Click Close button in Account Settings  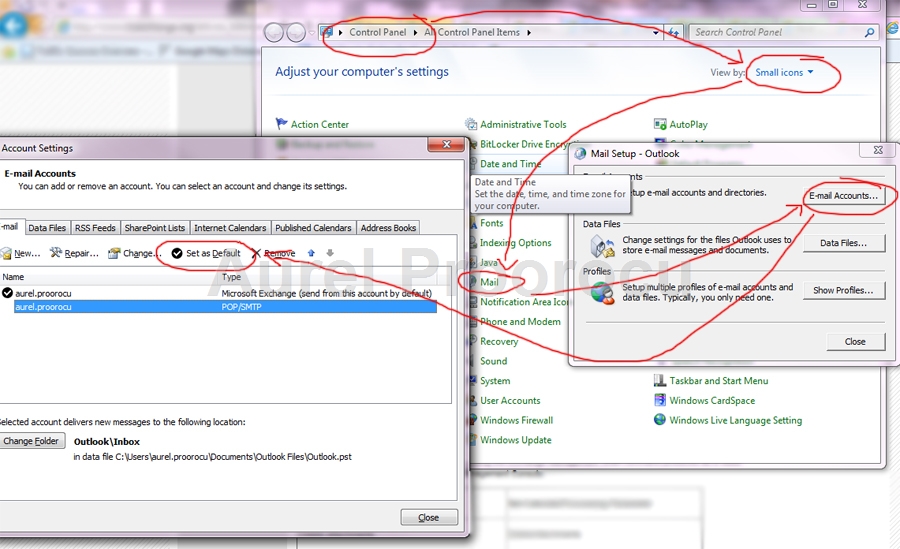(x=429, y=517)
